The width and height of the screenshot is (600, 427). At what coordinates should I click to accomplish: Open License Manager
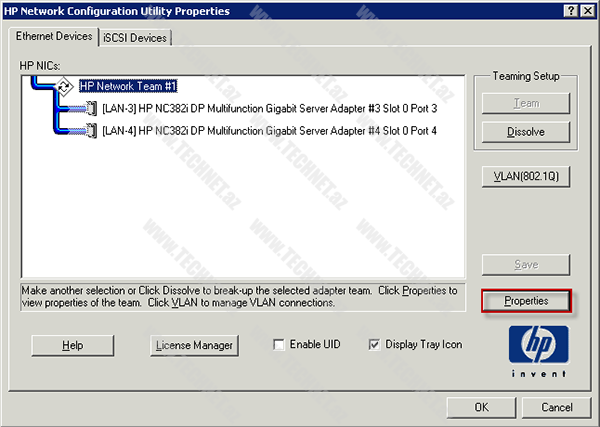click(x=194, y=346)
